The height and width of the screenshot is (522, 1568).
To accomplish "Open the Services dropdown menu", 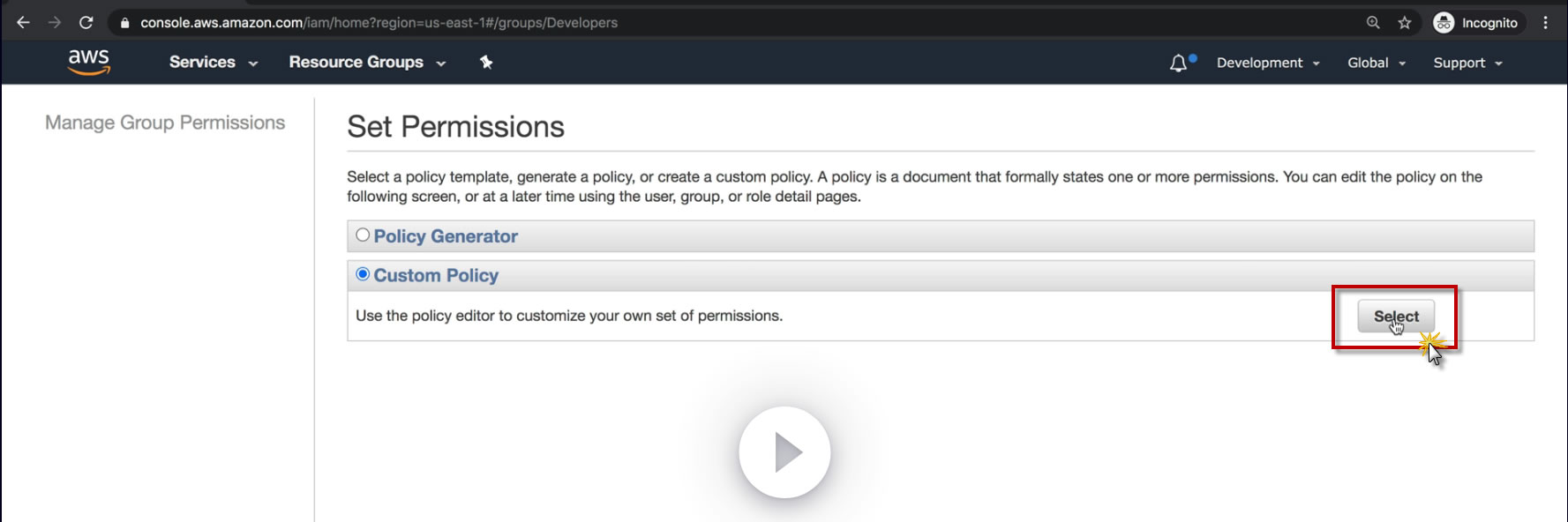I will tap(213, 63).
